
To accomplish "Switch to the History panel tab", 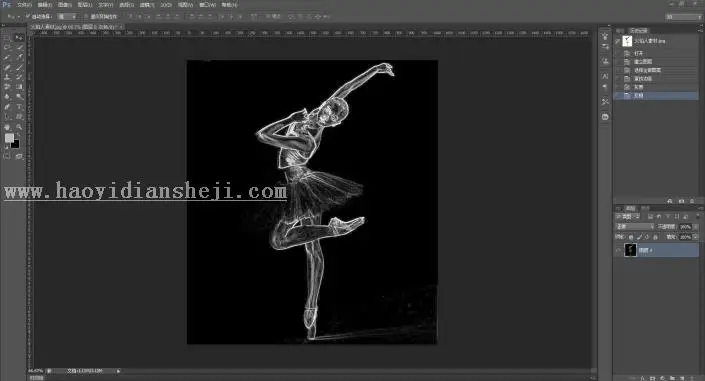I will click(638, 31).
